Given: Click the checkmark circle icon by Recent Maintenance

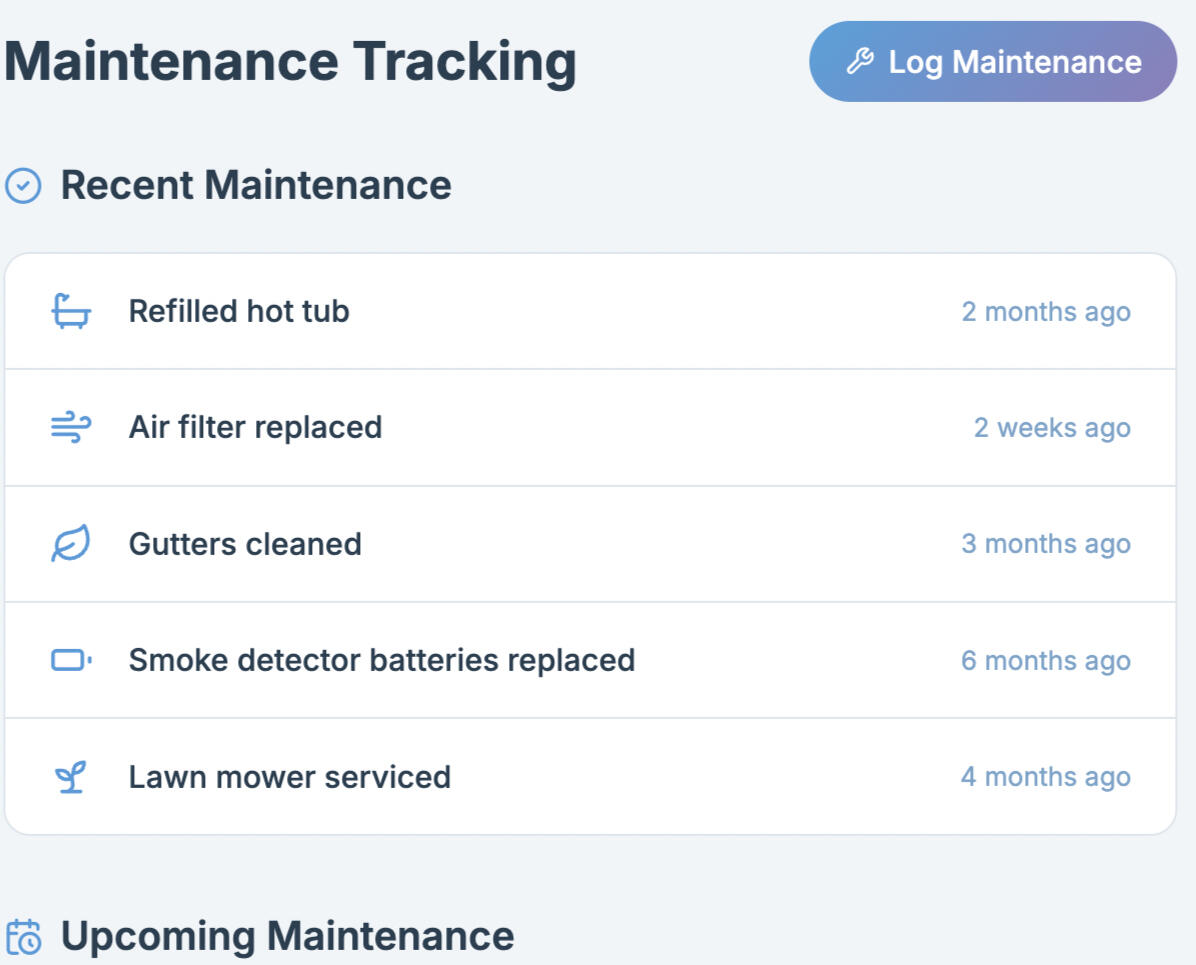Looking at the screenshot, I should 24,186.
